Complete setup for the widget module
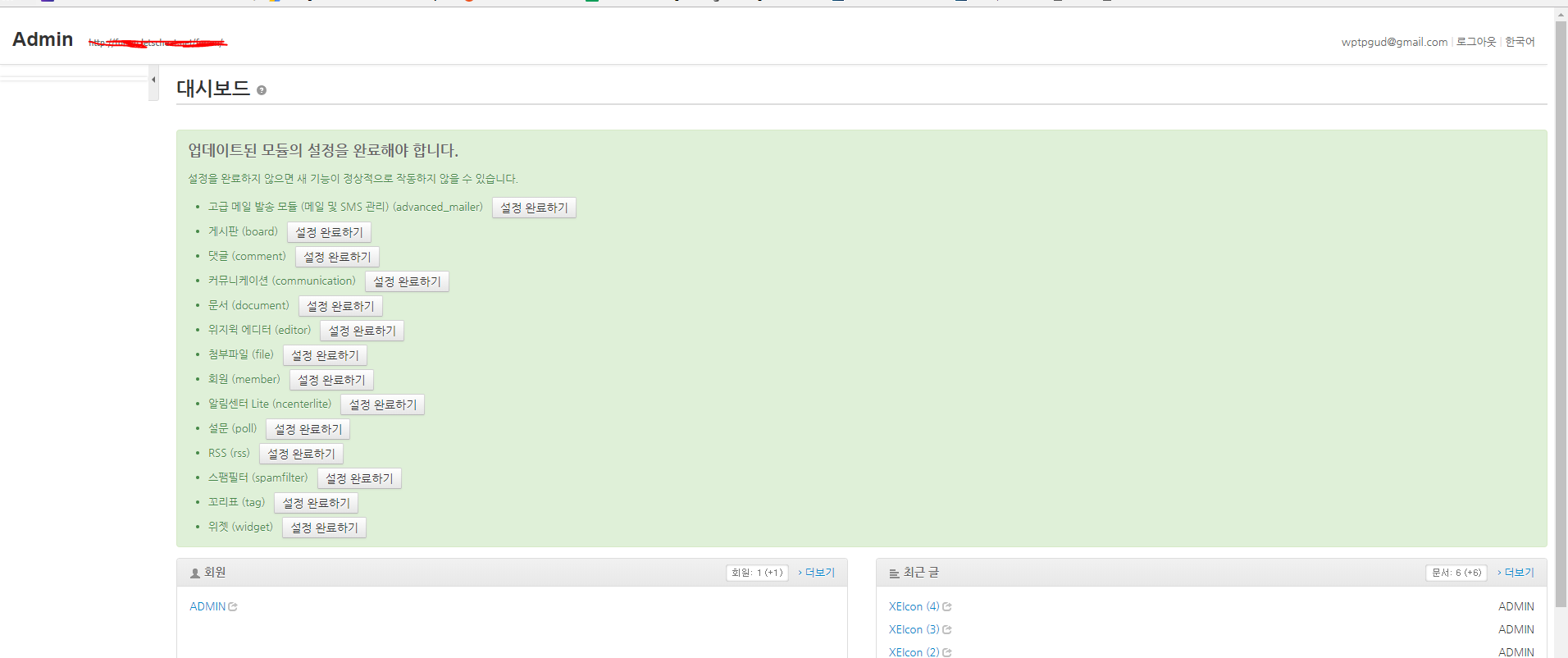This screenshot has width=1568, height=658. (x=324, y=528)
